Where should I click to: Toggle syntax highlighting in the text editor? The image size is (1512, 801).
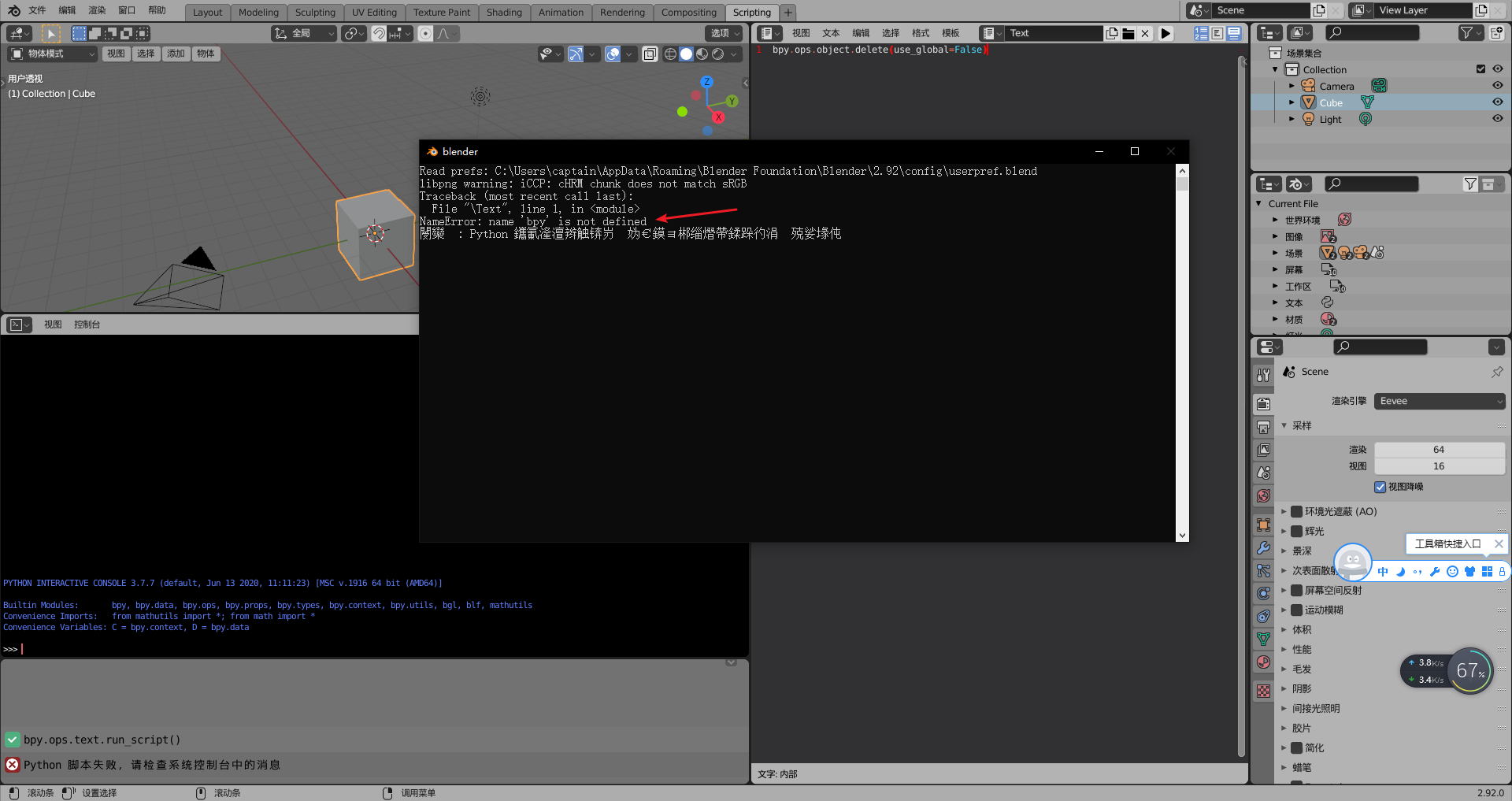tap(1234, 33)
